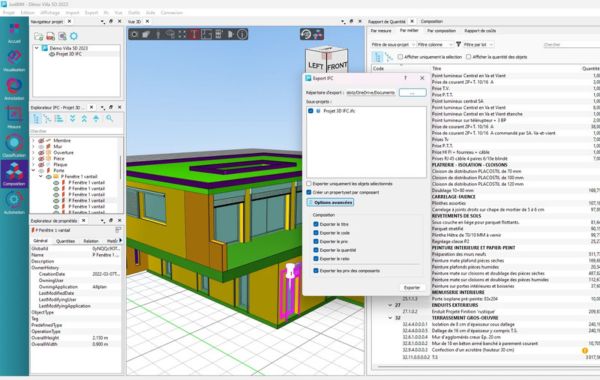Click Options avancées button
This screenshot has height=380, width=600.
330,202
